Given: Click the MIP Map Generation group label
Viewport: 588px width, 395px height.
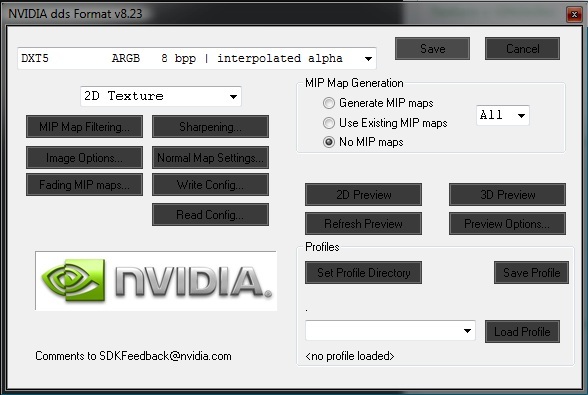Looking at the screenshot, I should [354, 83].
